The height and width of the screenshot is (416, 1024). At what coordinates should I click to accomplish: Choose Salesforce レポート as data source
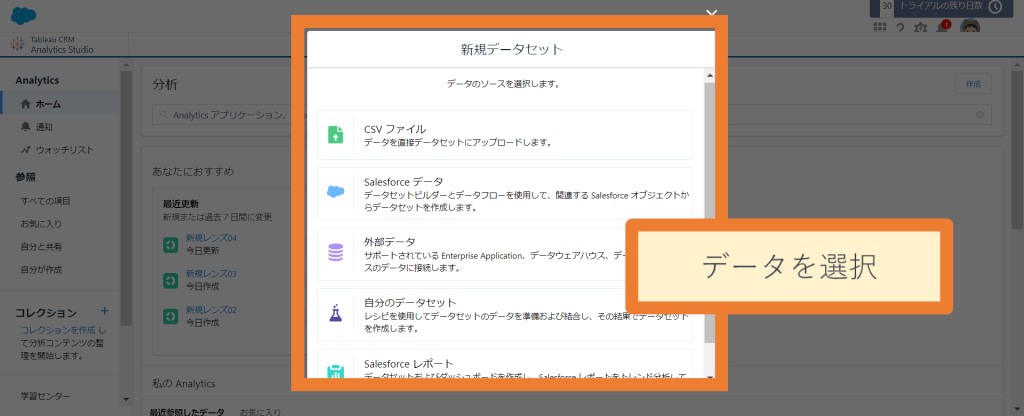[x=505, y=364]
